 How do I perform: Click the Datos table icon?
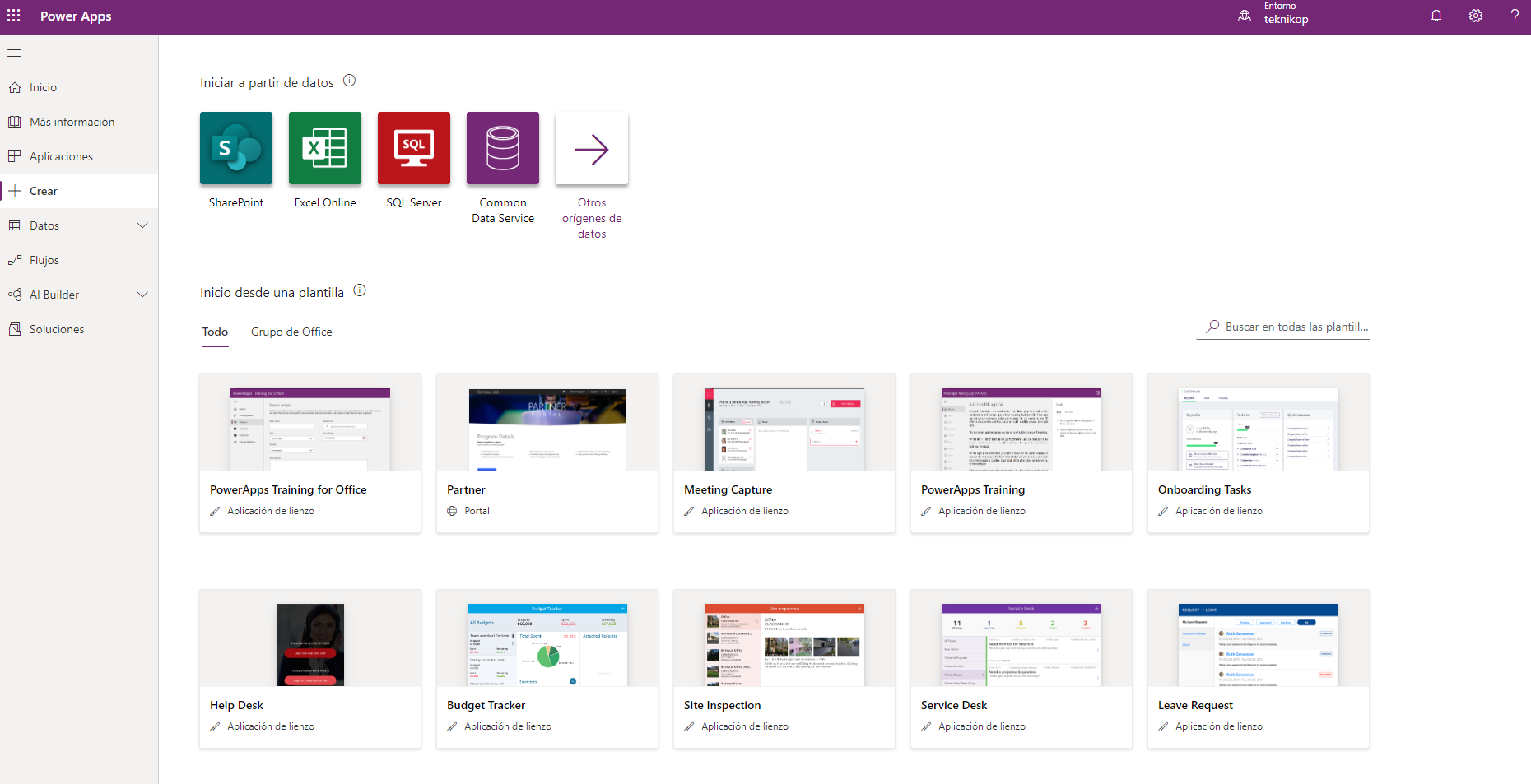coord(15,225)
